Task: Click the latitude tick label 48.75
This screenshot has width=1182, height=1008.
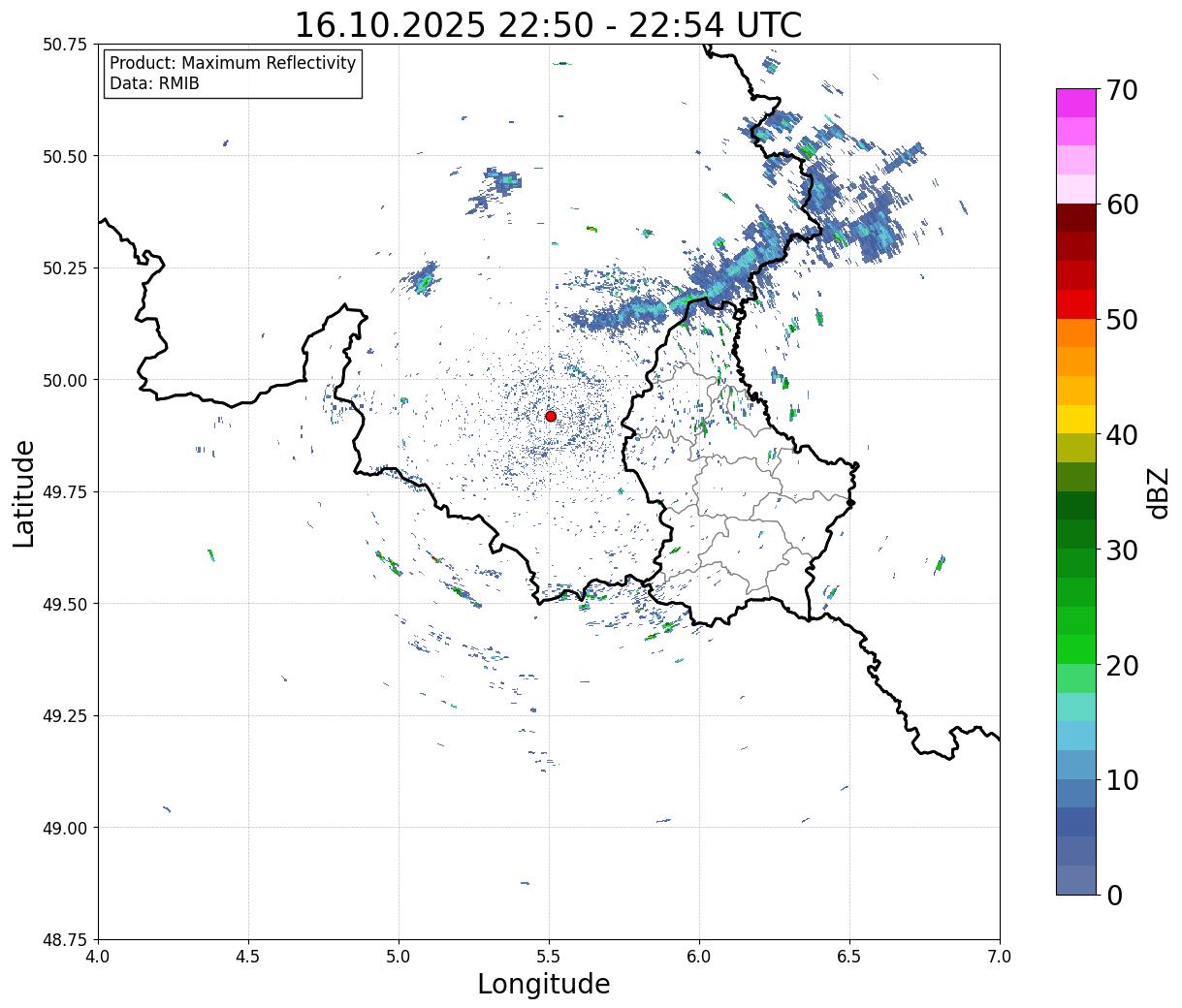Action: [x=65, y=940]
